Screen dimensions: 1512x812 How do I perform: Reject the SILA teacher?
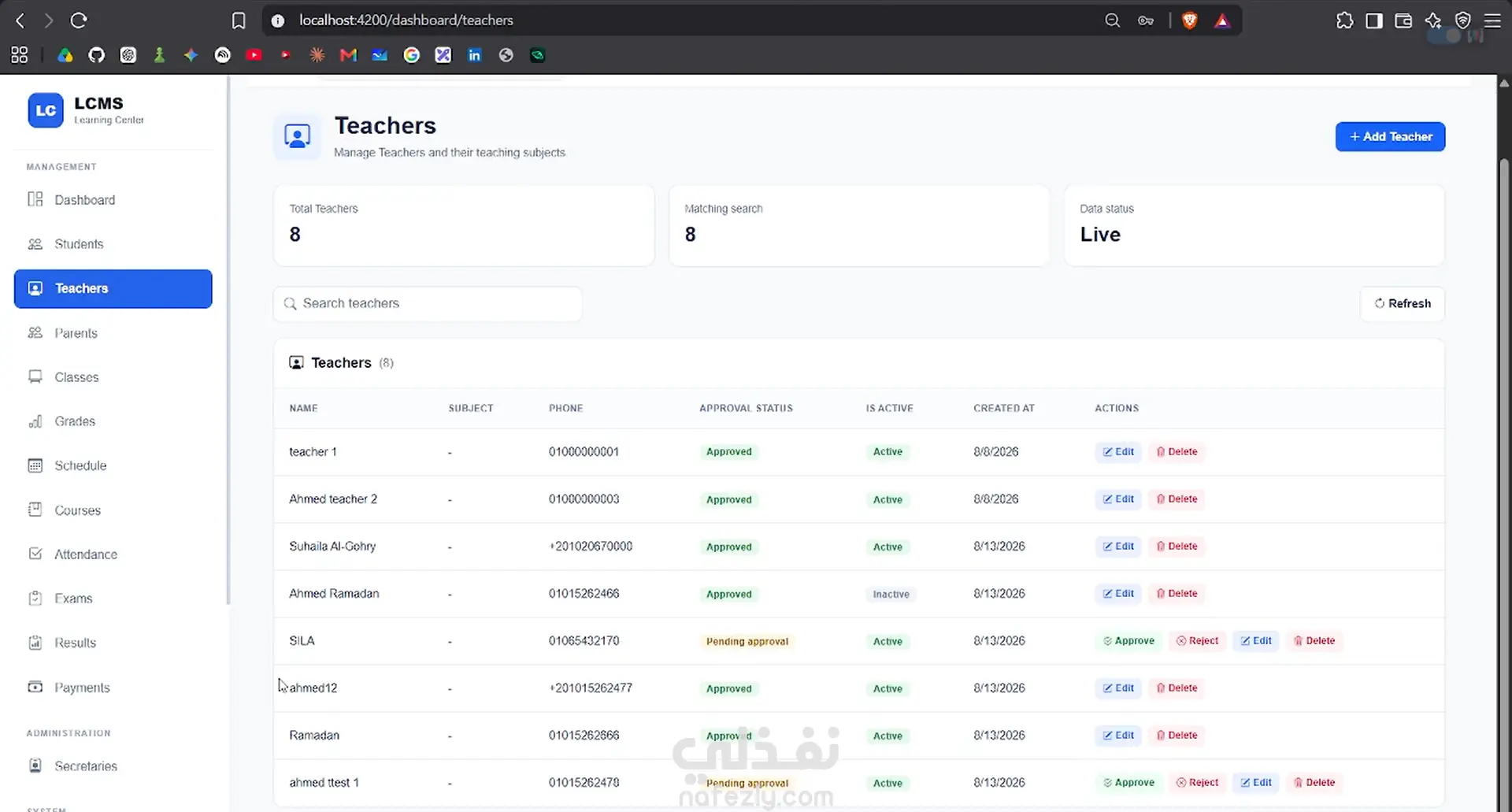[1197, 641]
